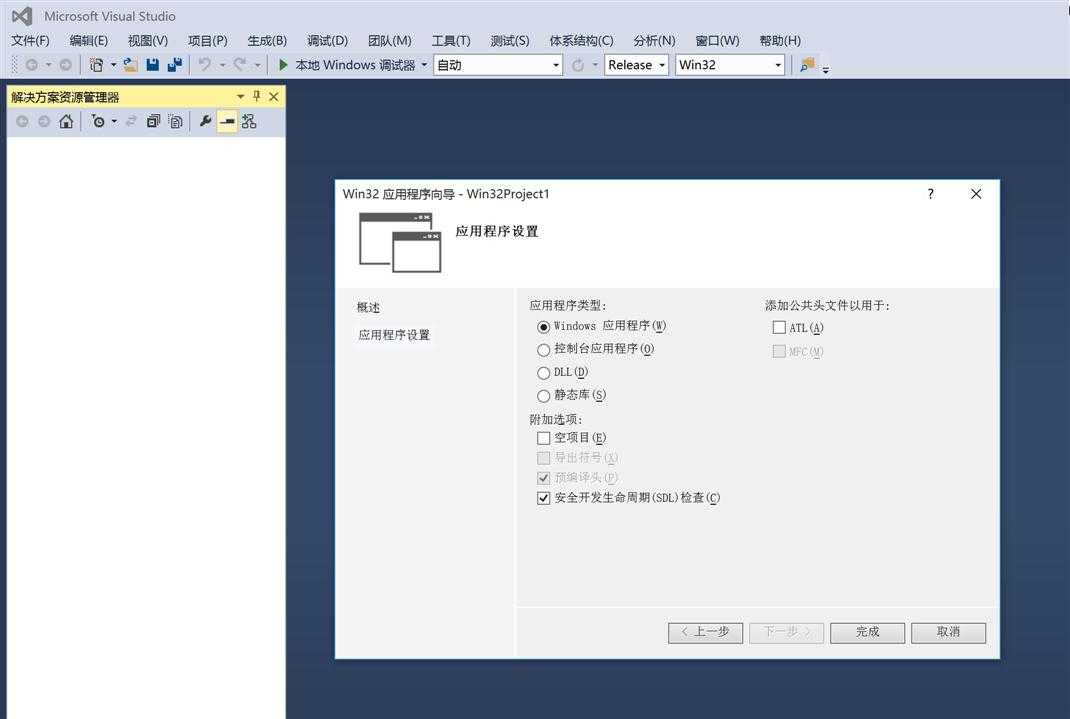This screenshot has width=1070, height=719.
Task: Open the Undo history dropdown arrow
Action: point(222,65)
